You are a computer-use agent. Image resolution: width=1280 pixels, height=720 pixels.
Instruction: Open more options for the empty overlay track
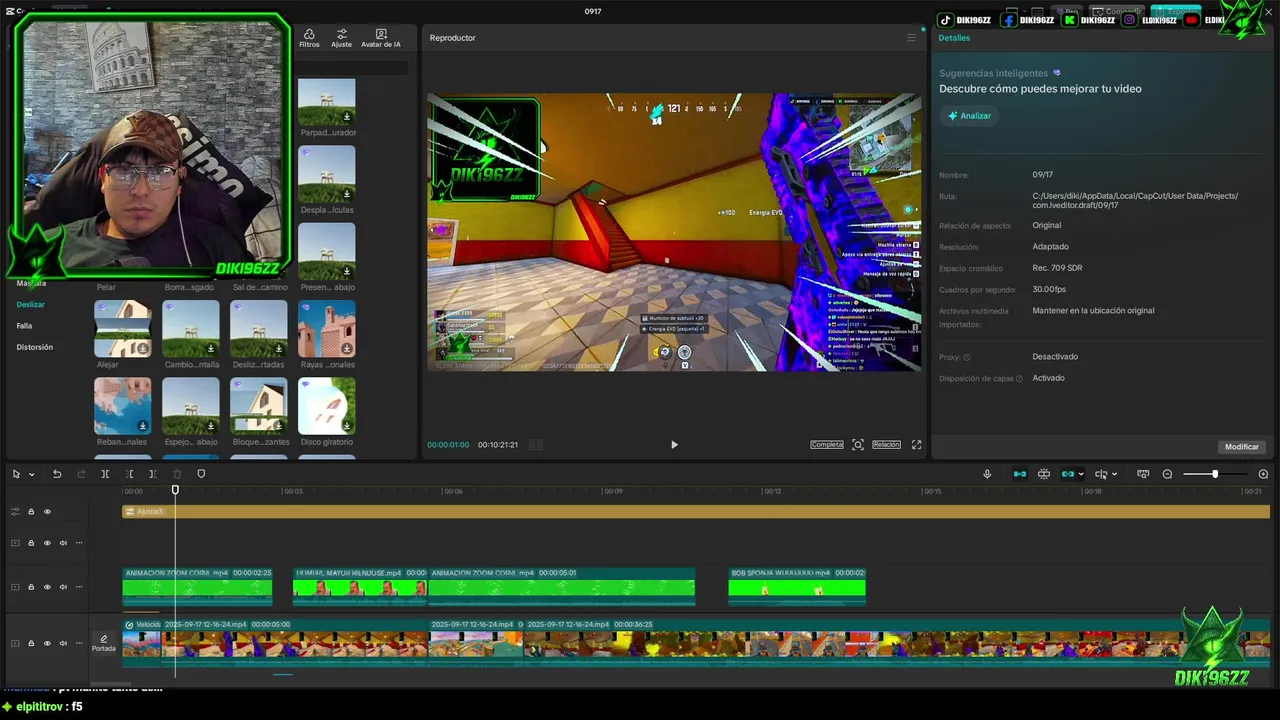tap(79, 543)
